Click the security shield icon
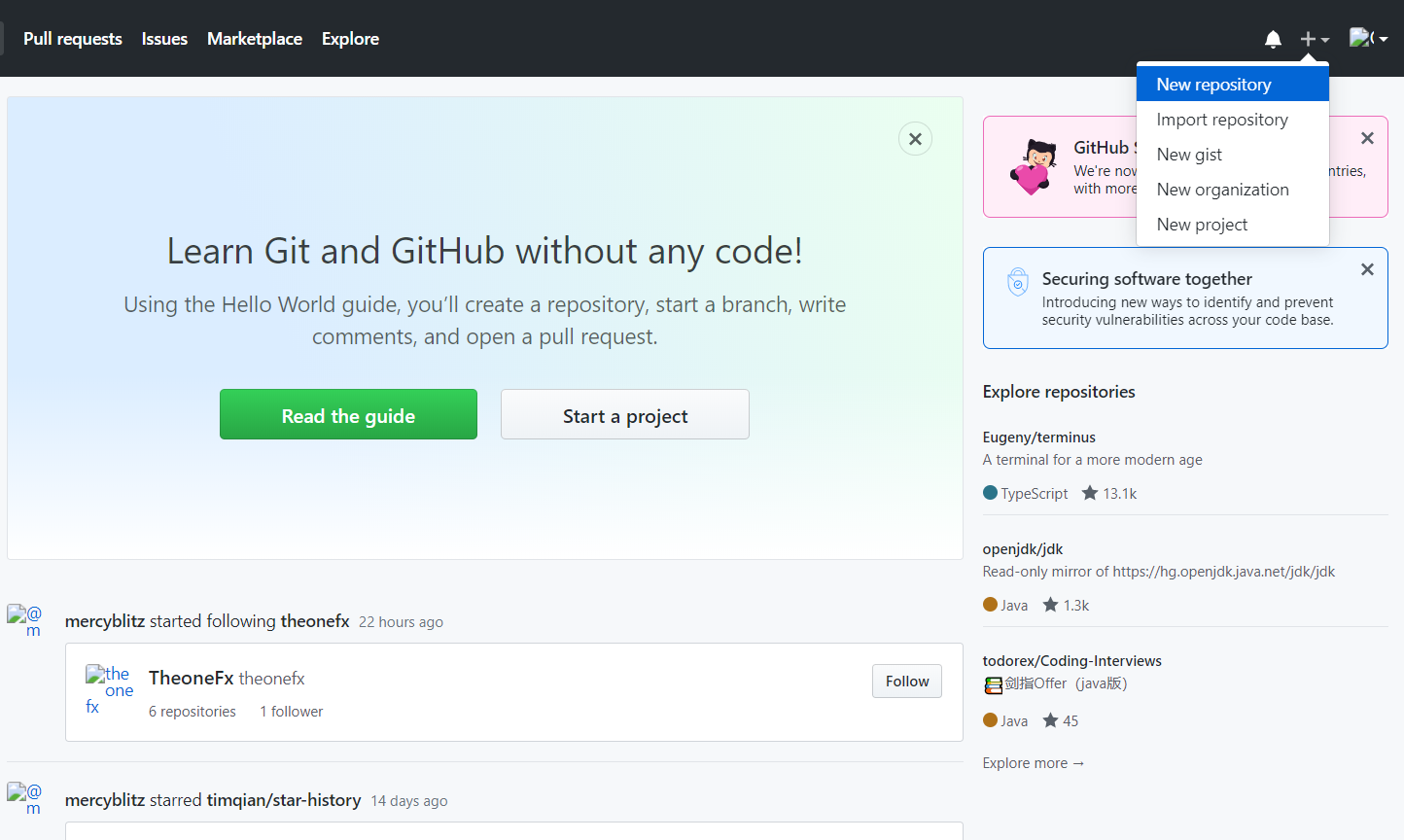 pos(1017,282)
